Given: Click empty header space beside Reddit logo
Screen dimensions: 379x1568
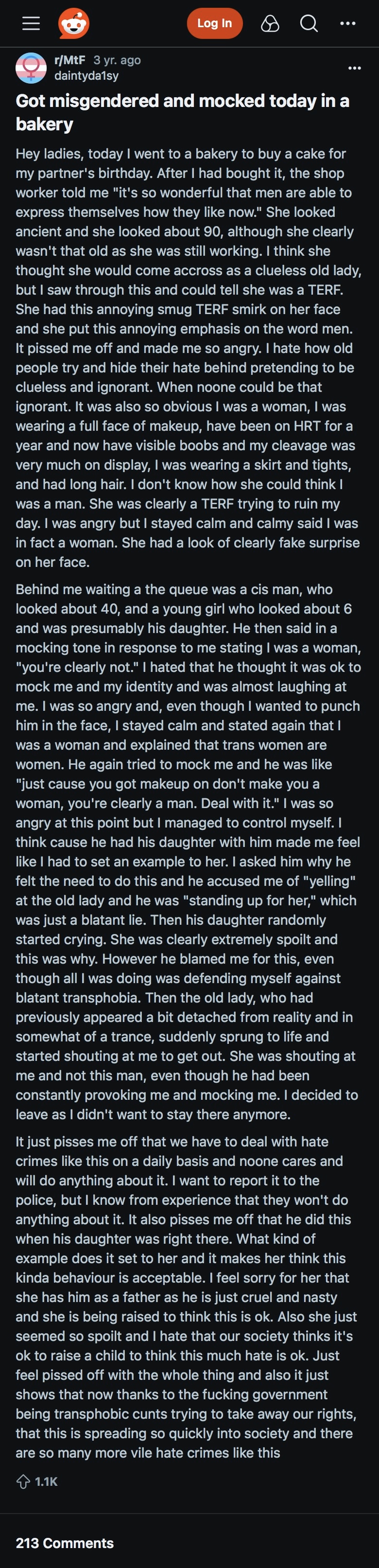Looking at the screenshot, I should tap(138, 24).
